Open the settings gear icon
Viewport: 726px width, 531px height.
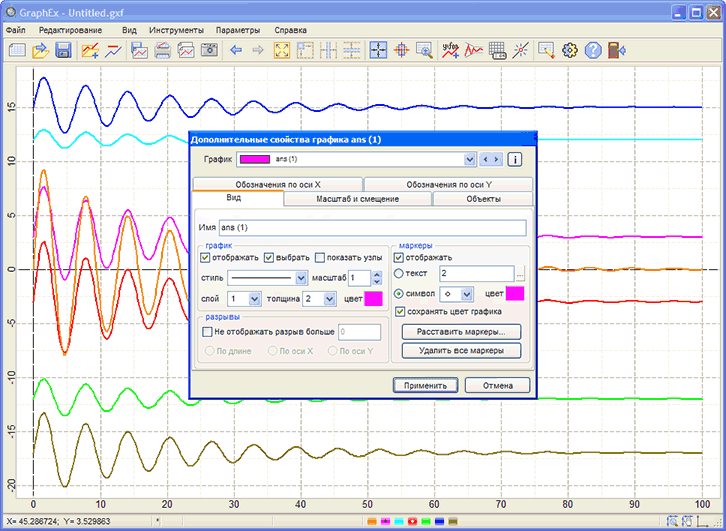570,50
